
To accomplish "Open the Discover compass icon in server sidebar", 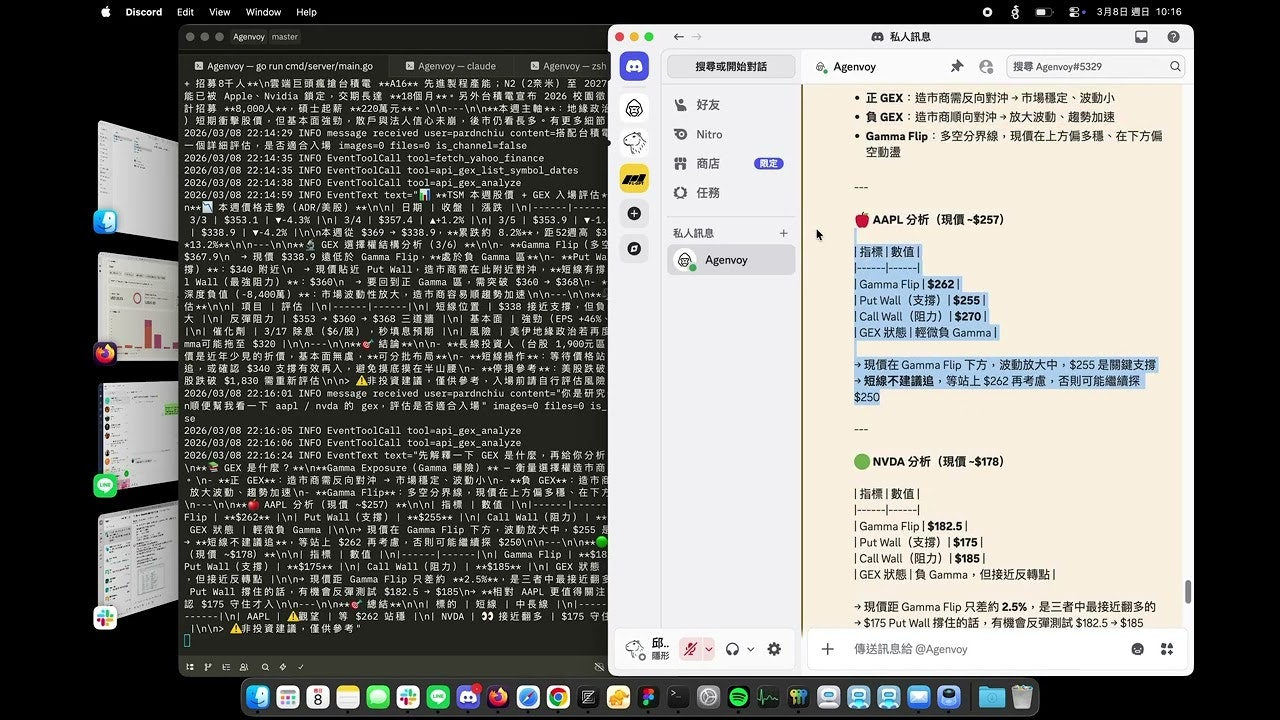I will (634, 248).
